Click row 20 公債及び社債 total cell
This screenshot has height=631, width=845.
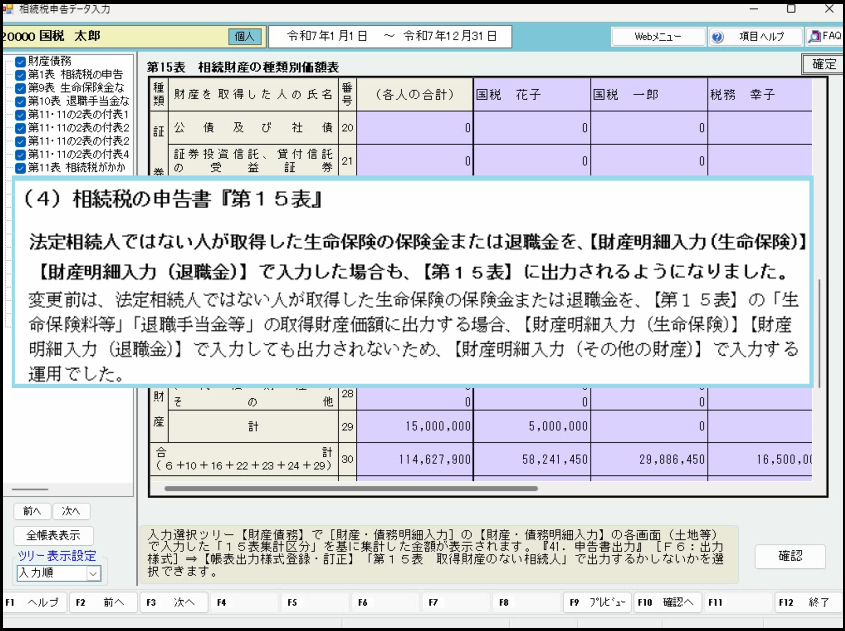click(x=414, y=128)
